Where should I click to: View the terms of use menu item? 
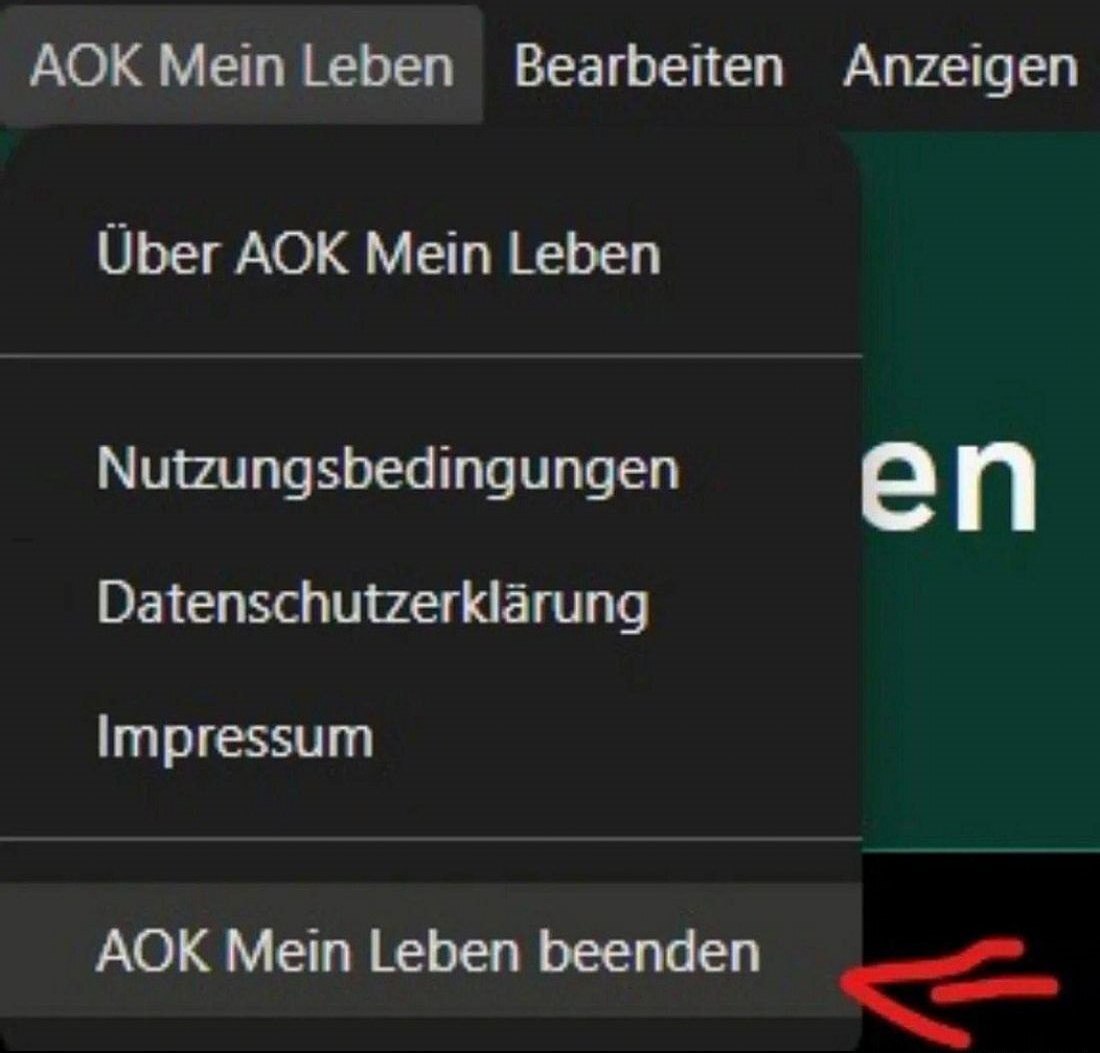pos(388,469)
